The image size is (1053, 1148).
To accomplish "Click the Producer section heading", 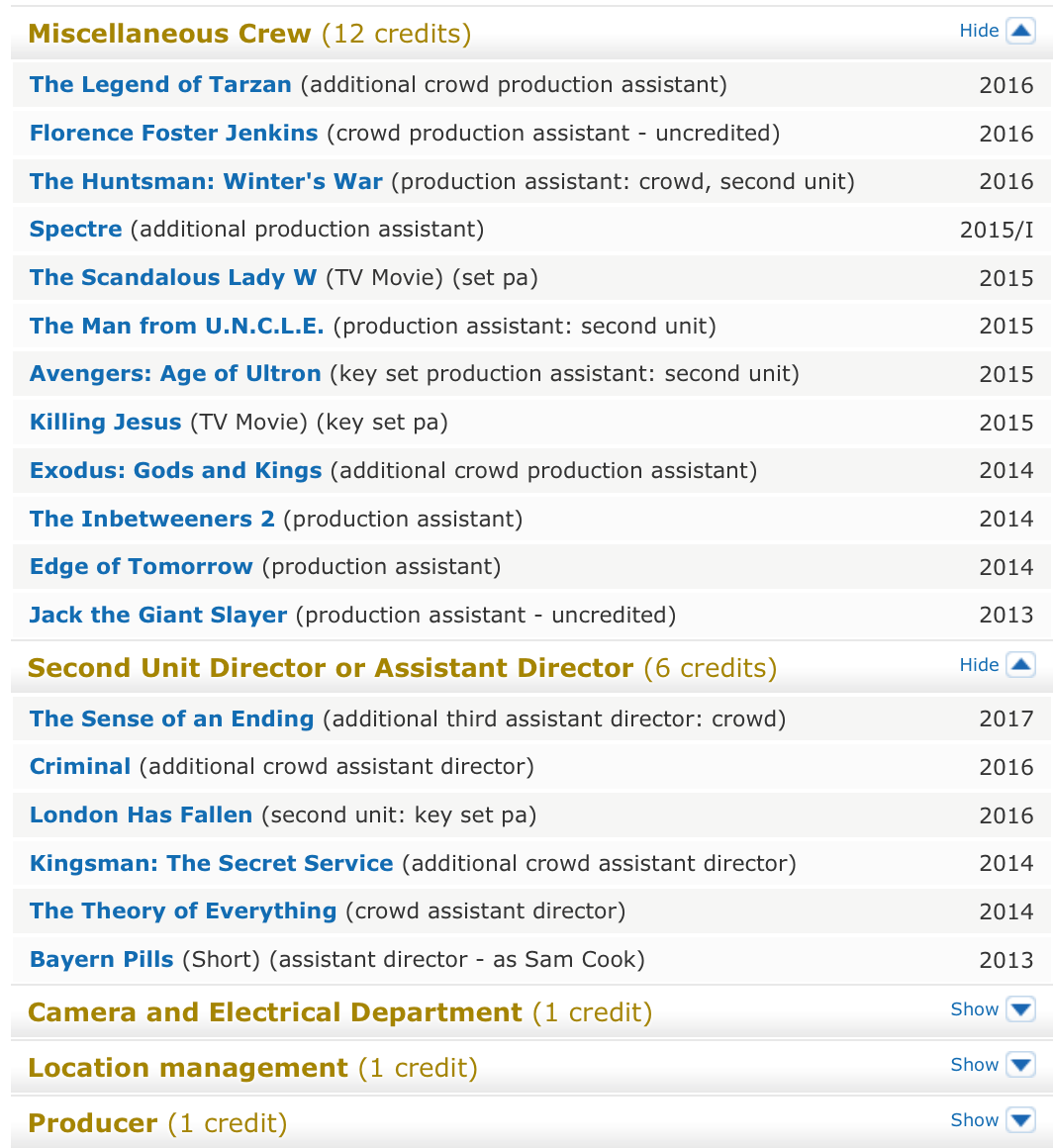I will (92, 1123).
